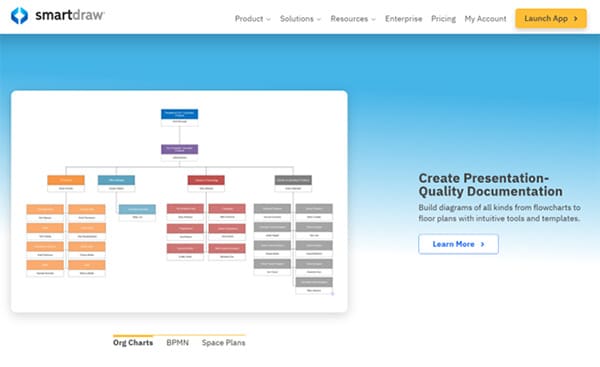Switch to the Space Plans tab
Viewport: 600px width, 367px height.
point(223,343)
